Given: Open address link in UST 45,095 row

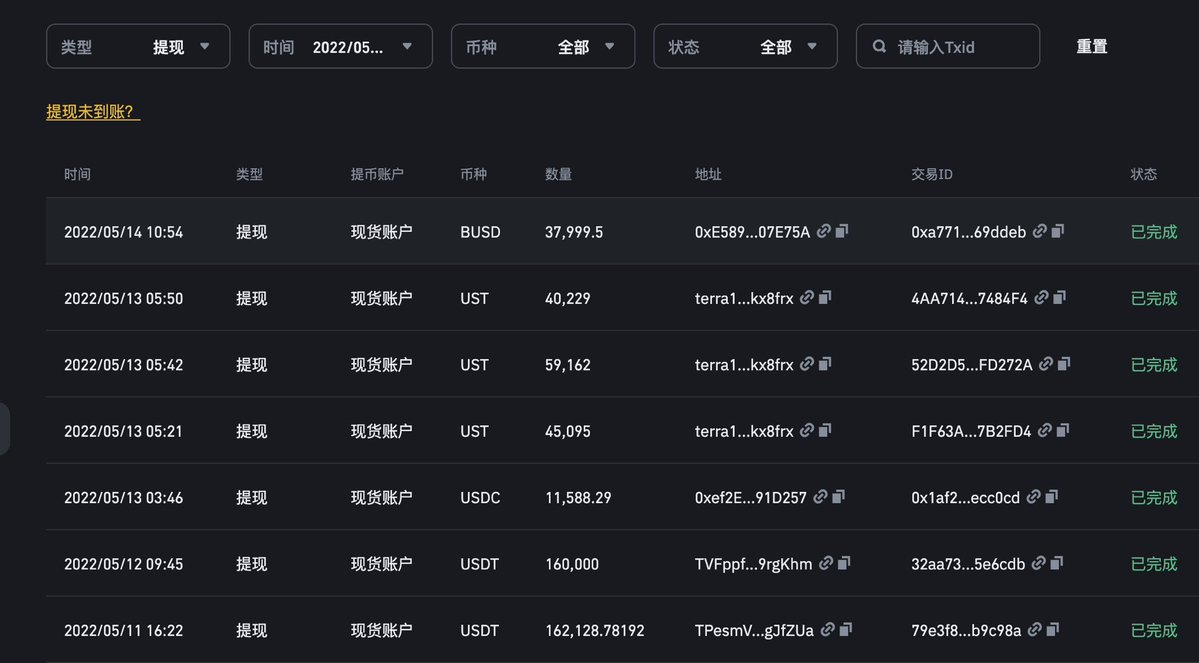Looking at the screenshot, I should point(807,431).
